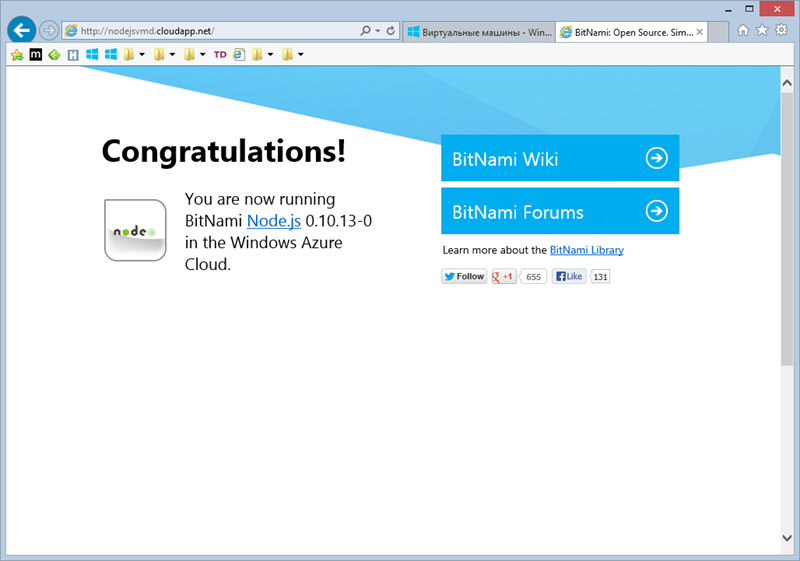
Task: Expand the fifth favorites folder dropdown arrow
Action: coord(301,55)
